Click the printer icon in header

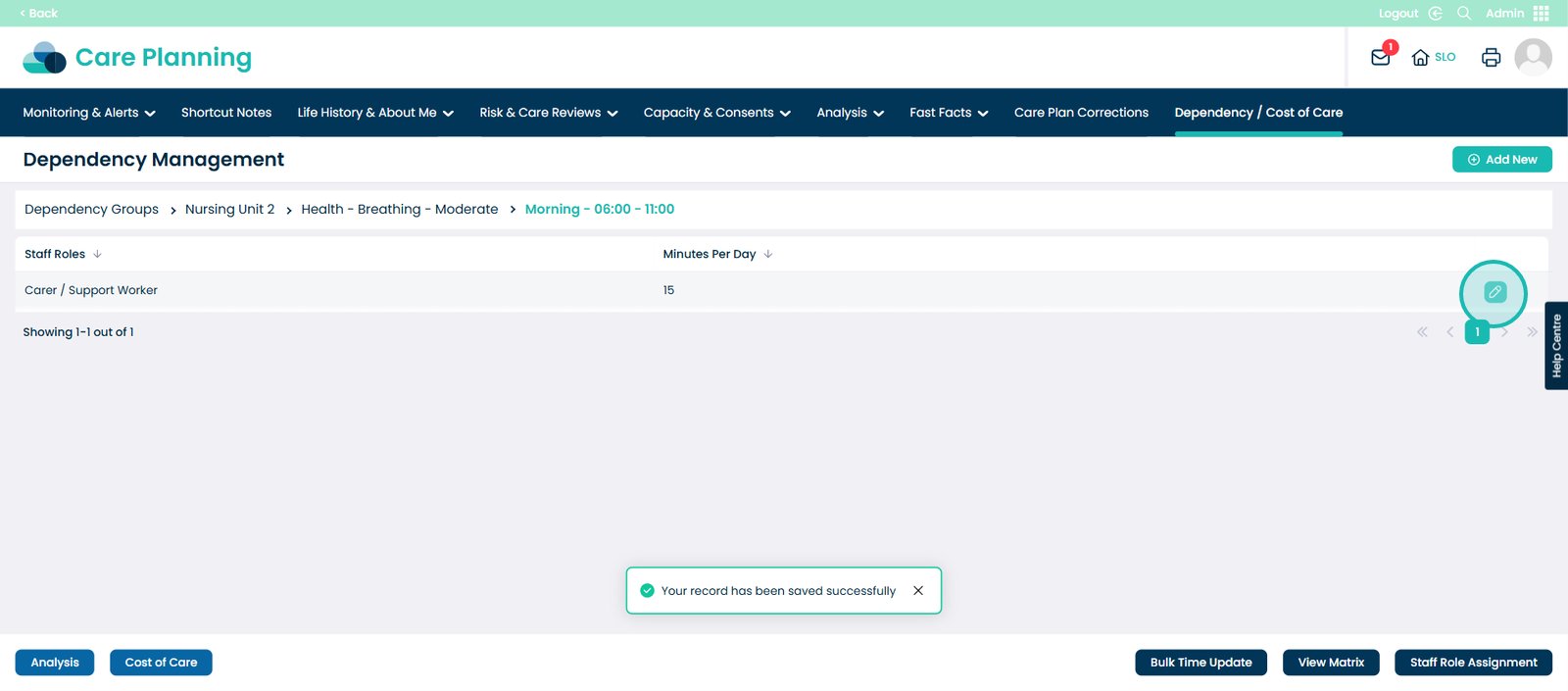pos(1491,58)
